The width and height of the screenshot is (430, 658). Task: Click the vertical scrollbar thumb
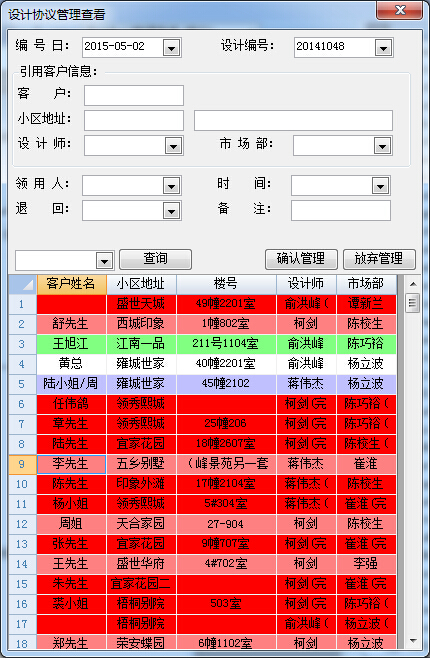click(x=413, y=303)
